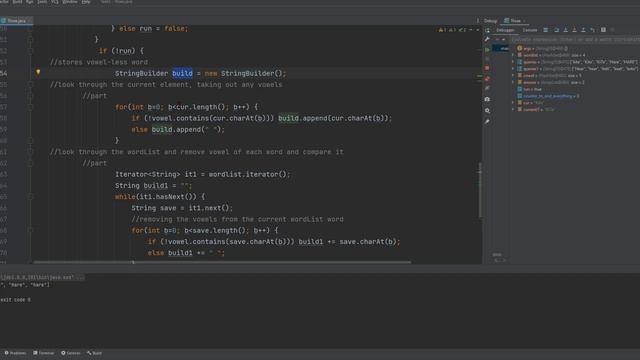Expand the fourth variable with String array
640x360 pixels.
point(513,69)
